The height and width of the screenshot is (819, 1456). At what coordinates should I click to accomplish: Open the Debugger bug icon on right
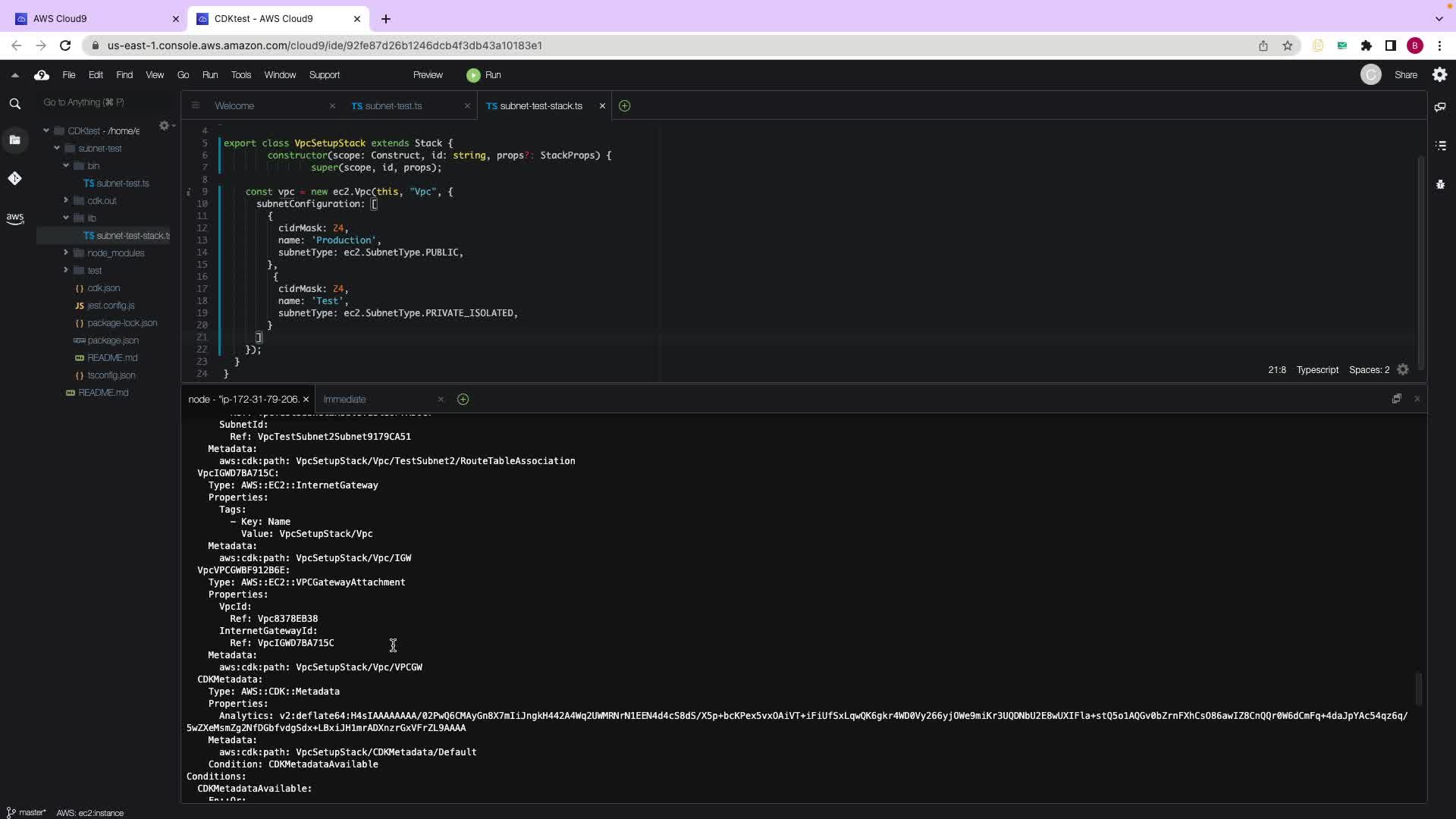tap(1440, 184)
